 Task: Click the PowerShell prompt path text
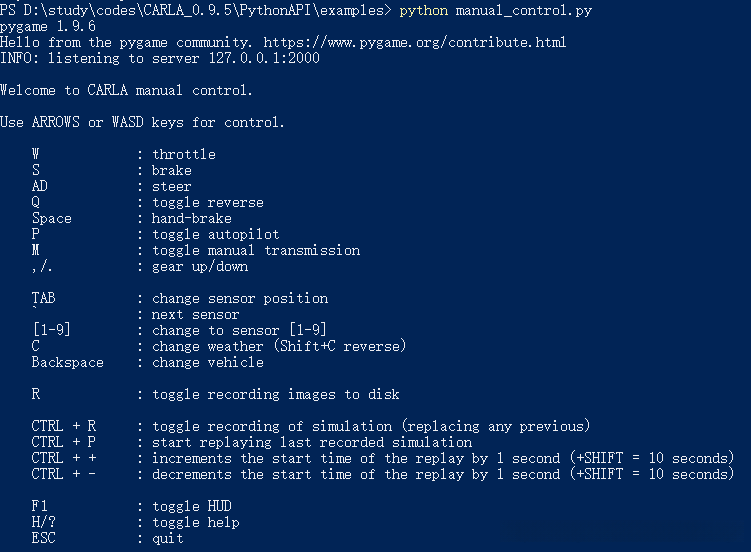tap(195, 11)
